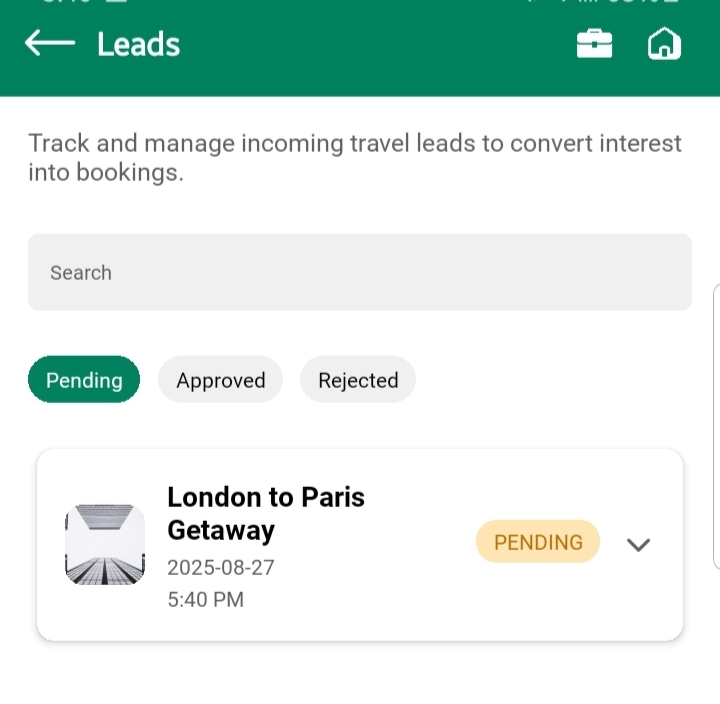Open the briefcase icon in header
The height and width of the screenshot is (704, 720).
coord(594,44)
